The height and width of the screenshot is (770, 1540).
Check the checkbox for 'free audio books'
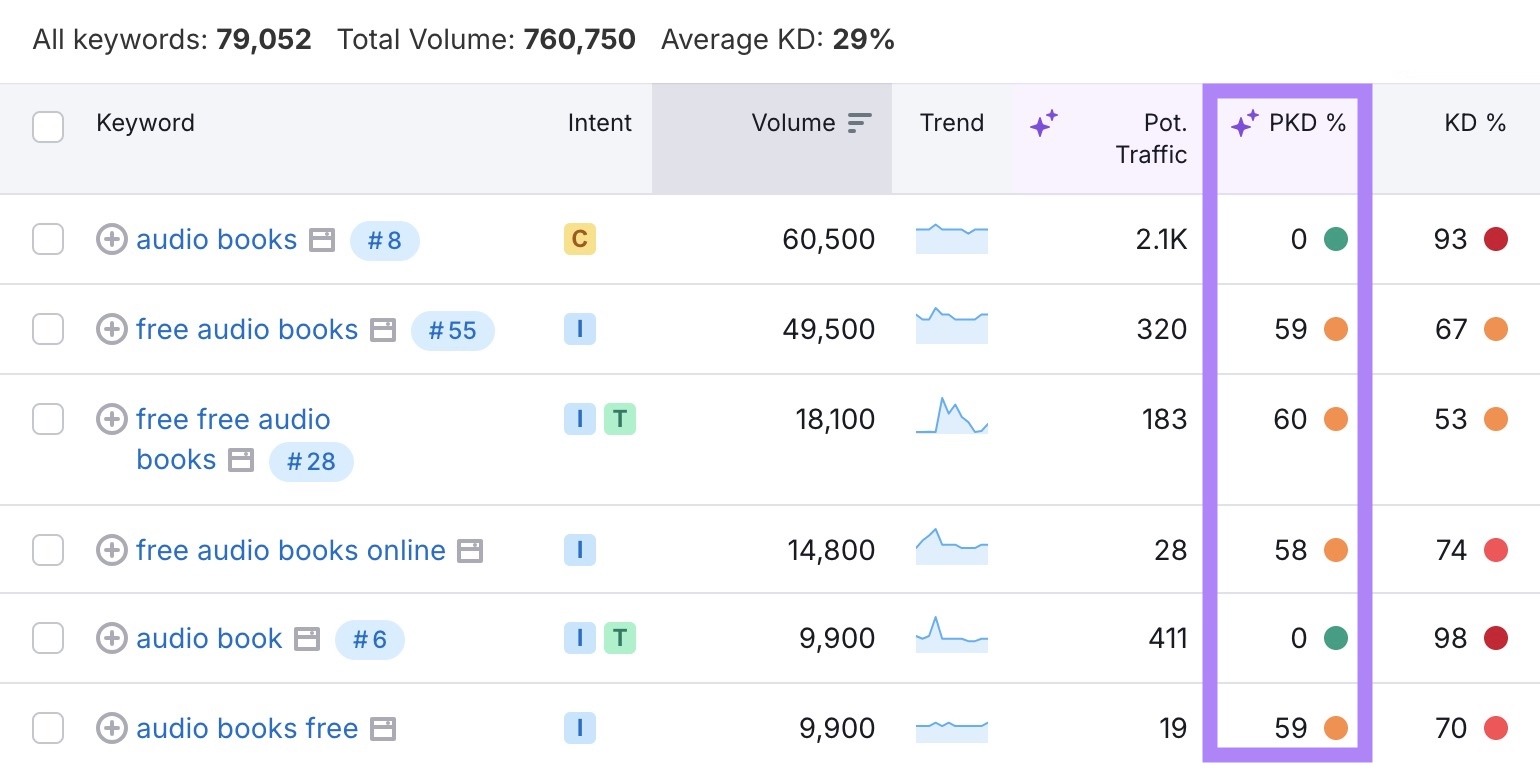(47, 329)
